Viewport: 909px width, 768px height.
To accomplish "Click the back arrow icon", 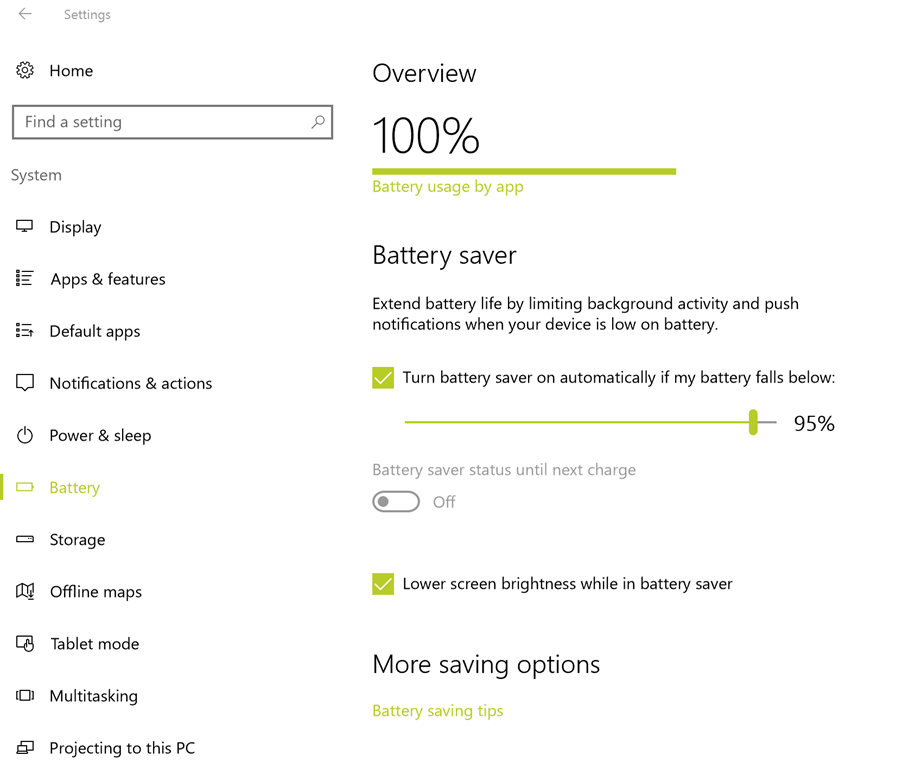I will pyautogui.click(x=25, y=14).
